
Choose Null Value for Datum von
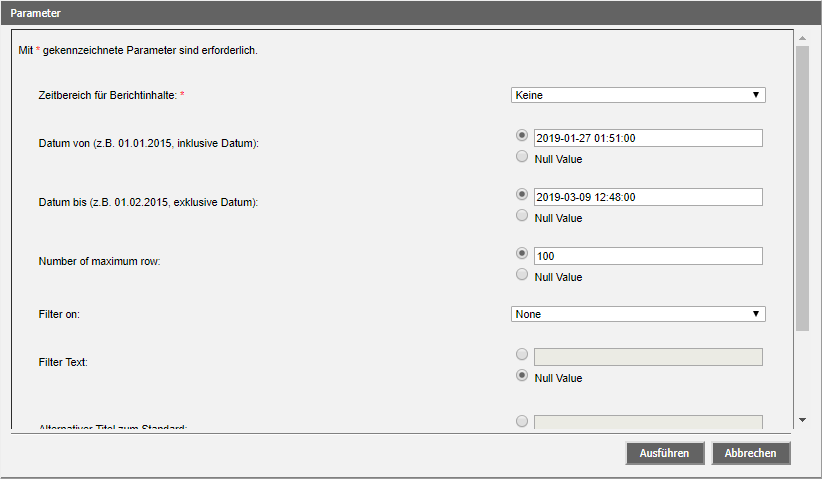click(x=521, y=158)
